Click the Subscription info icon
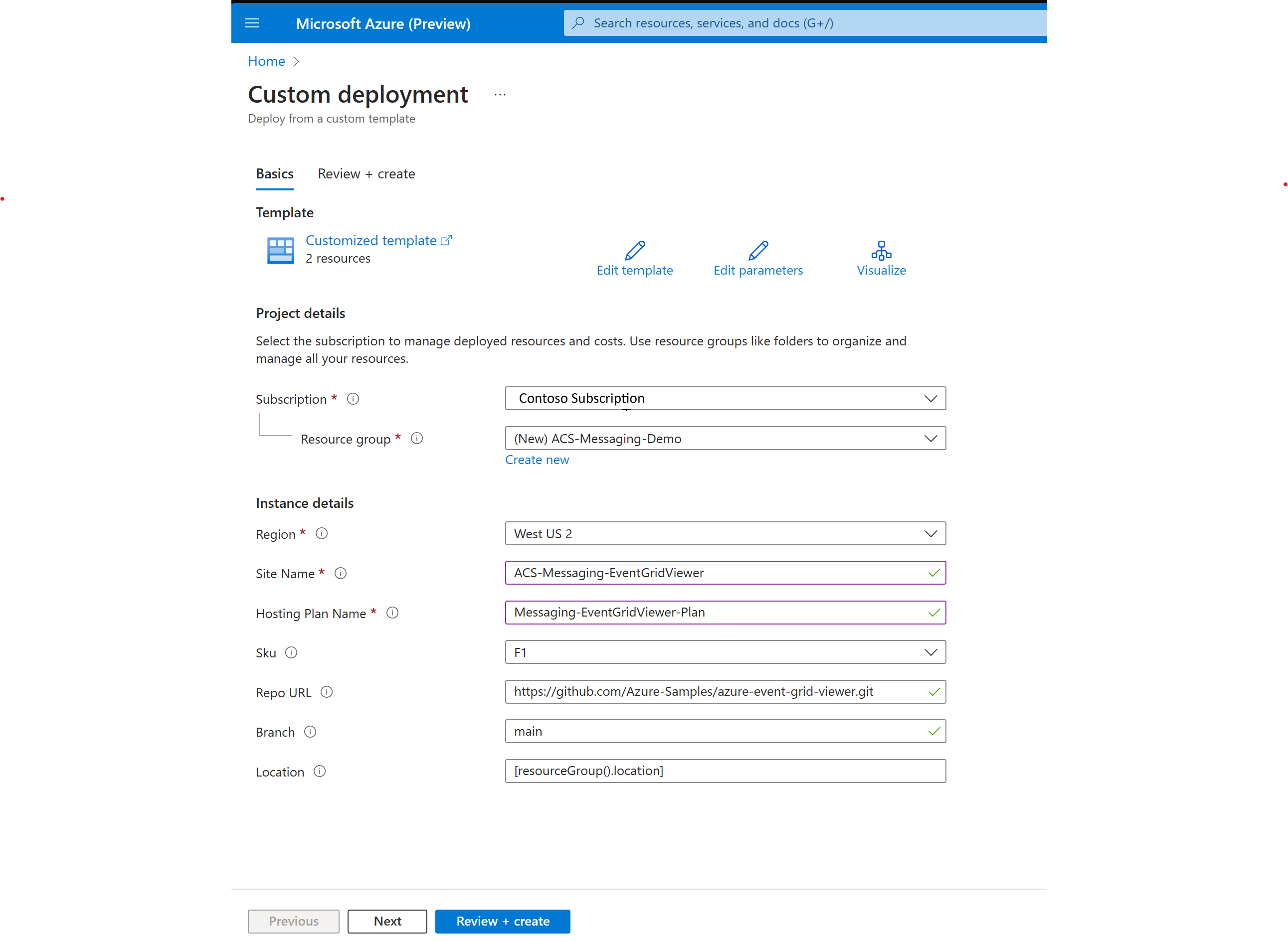This screenshot has height=942, width=1288. (353, 399)
